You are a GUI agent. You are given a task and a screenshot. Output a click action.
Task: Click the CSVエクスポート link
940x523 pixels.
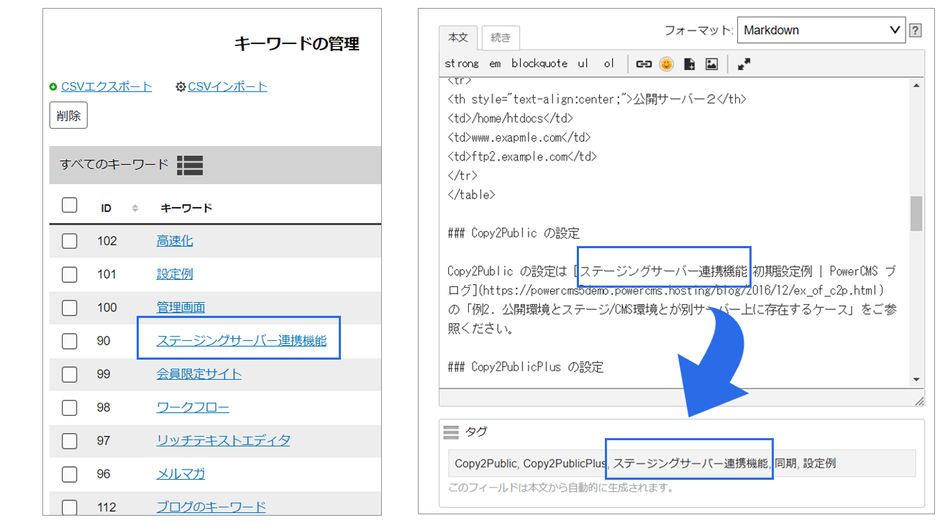(x=106, y=87)
